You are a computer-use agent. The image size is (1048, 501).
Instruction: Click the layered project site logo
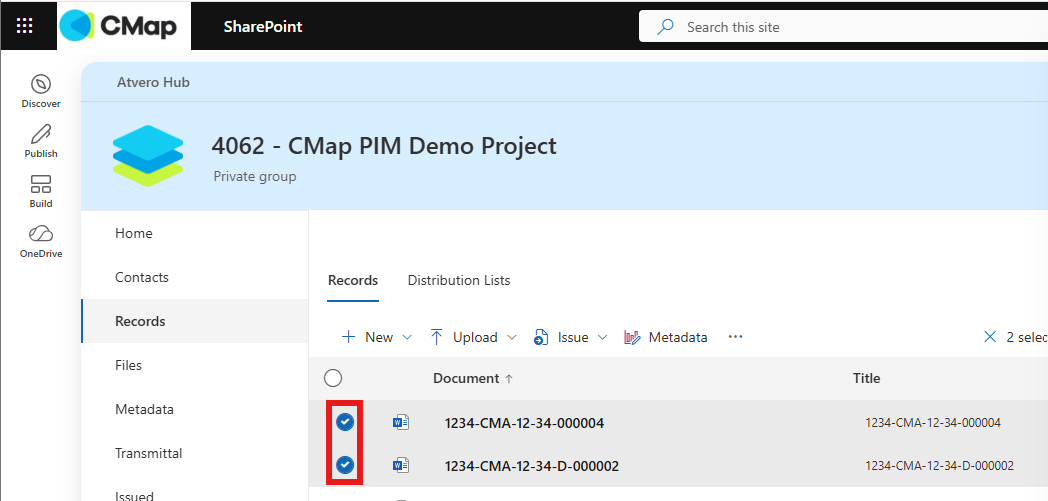[148, 156]
